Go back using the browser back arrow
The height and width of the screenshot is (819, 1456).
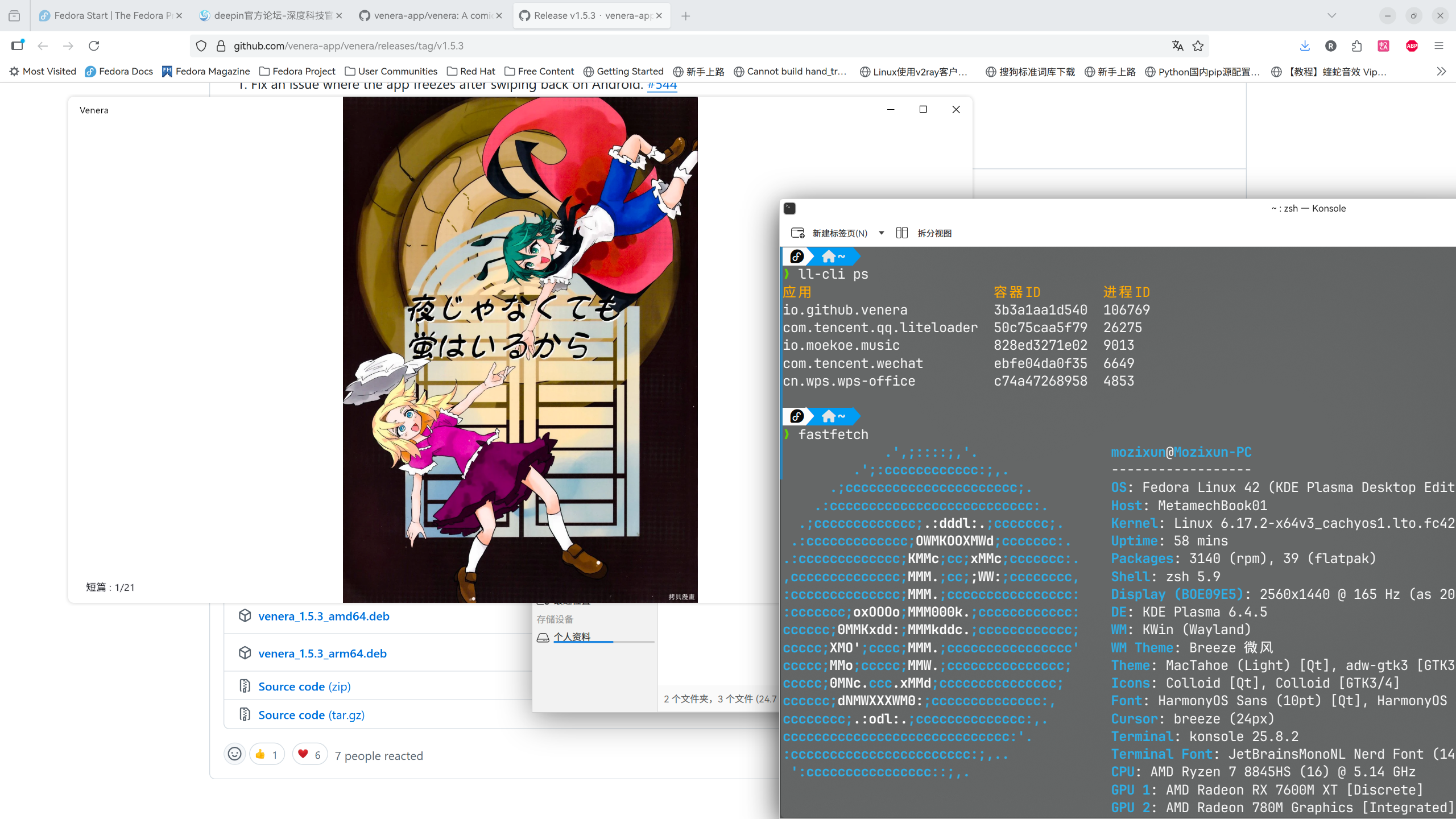pos(43,46)
